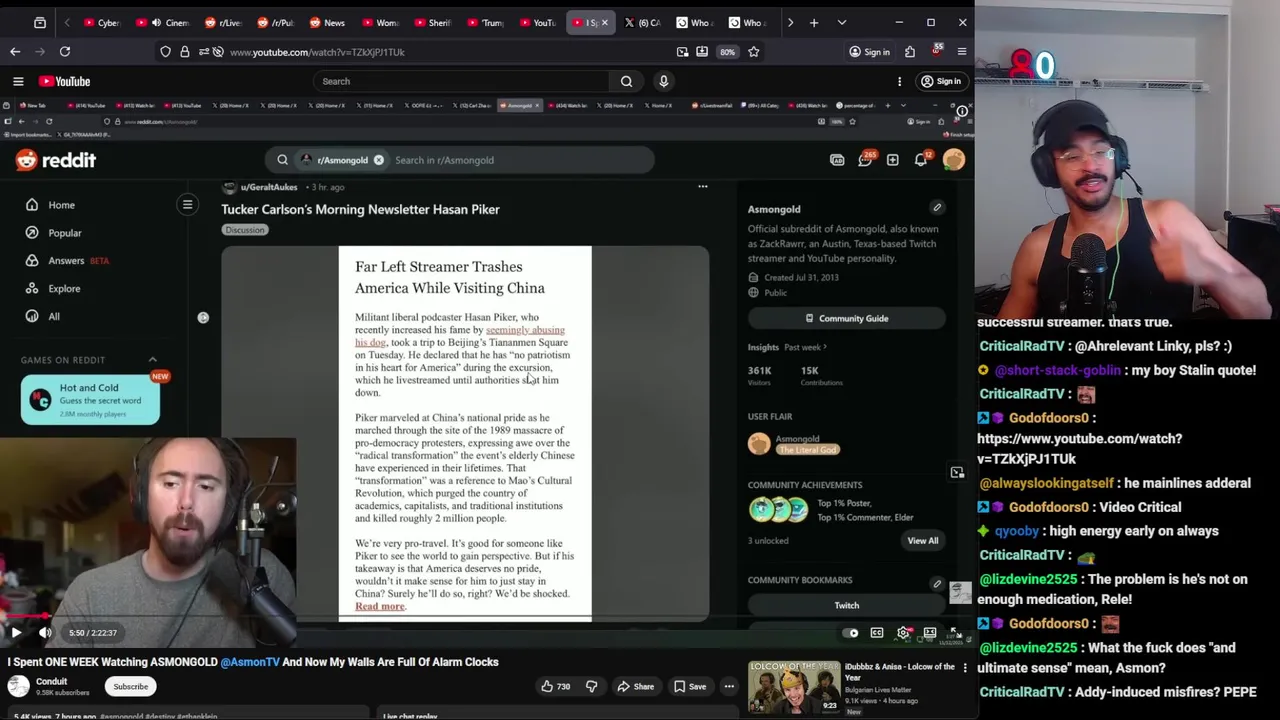Open the browser extensions puzzle icon
The height and width of the screenshot is (720, 1280).
pyautogui.click(x=910, y=51)
